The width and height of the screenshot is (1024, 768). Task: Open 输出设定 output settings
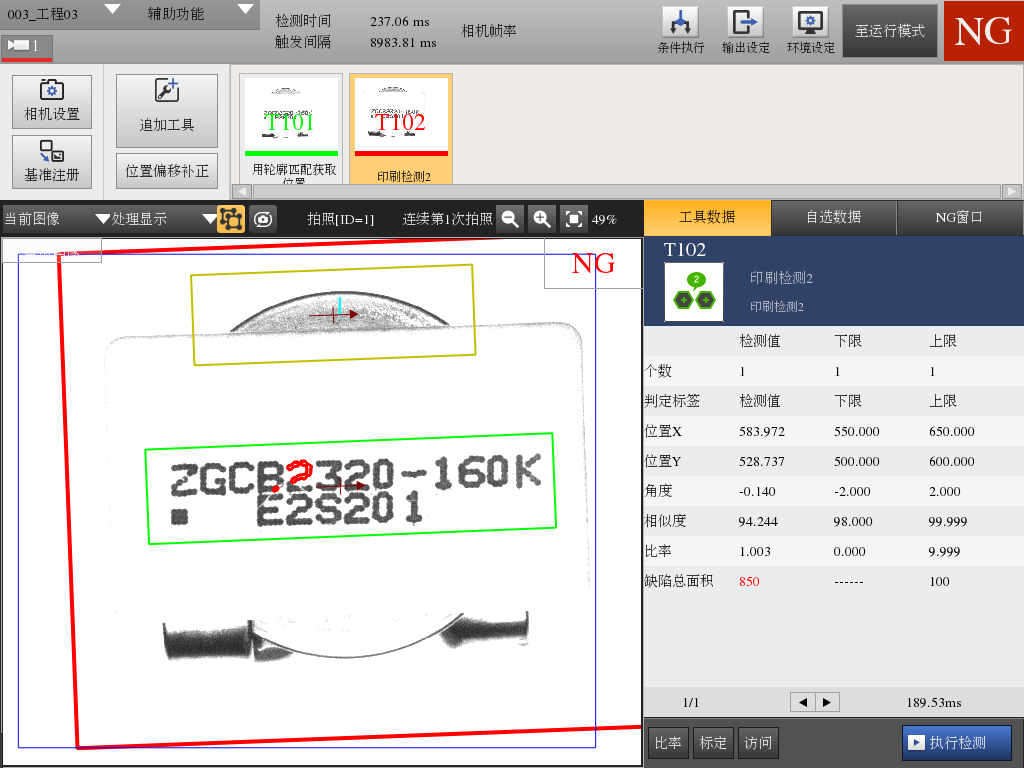pyautogui.click(x=745, y=30)
